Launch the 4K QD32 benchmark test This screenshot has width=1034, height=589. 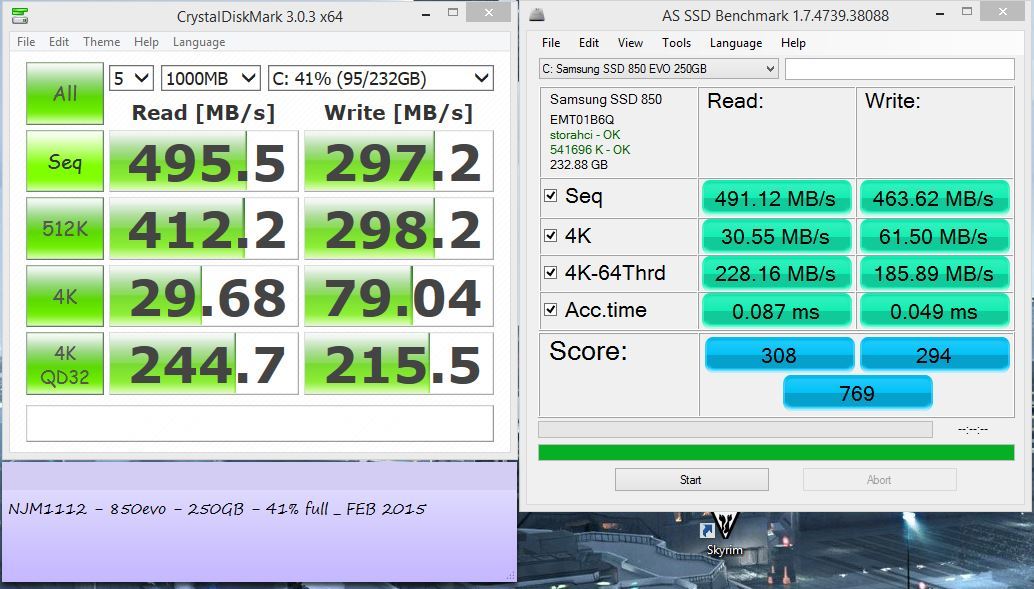click(65, 362)
